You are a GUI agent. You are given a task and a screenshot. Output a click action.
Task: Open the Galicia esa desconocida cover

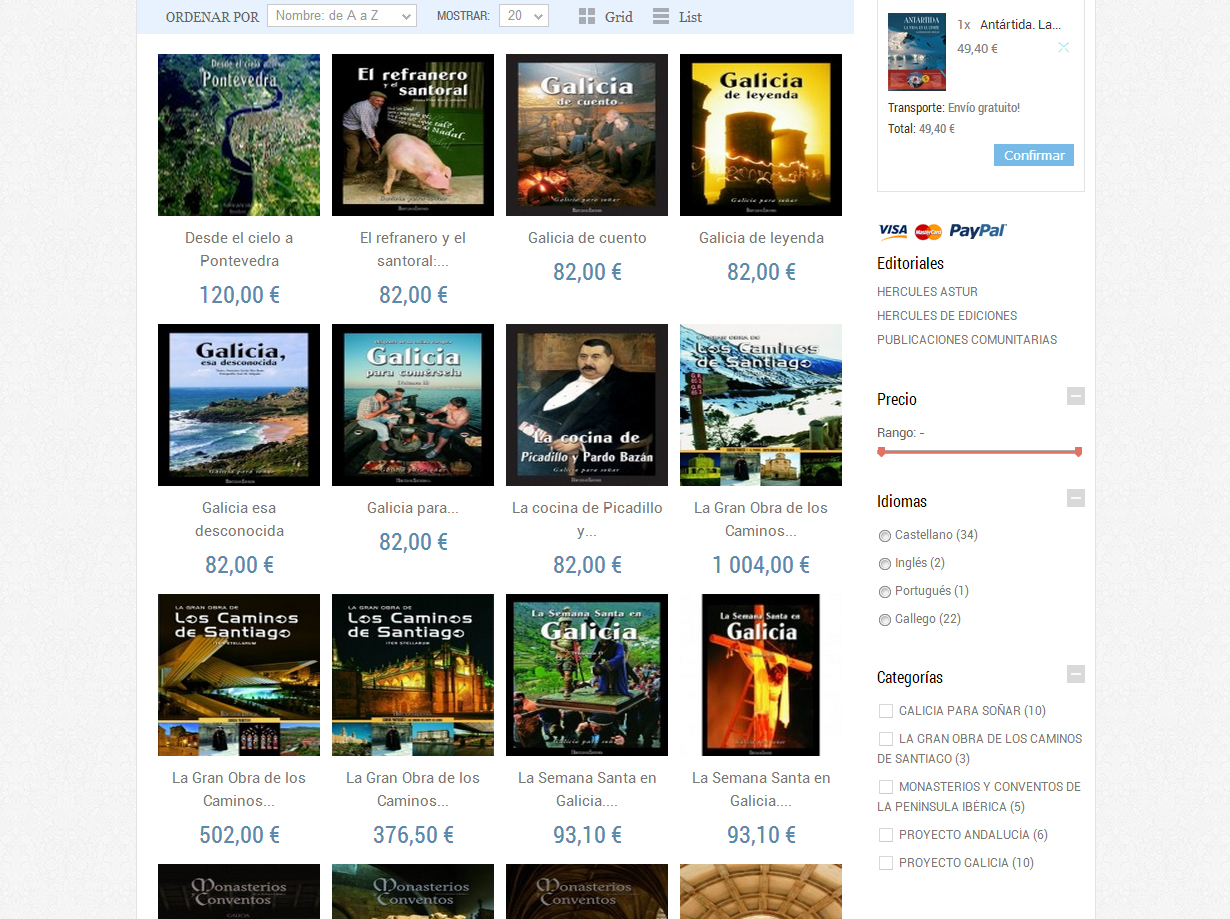(x=239, y=405)
